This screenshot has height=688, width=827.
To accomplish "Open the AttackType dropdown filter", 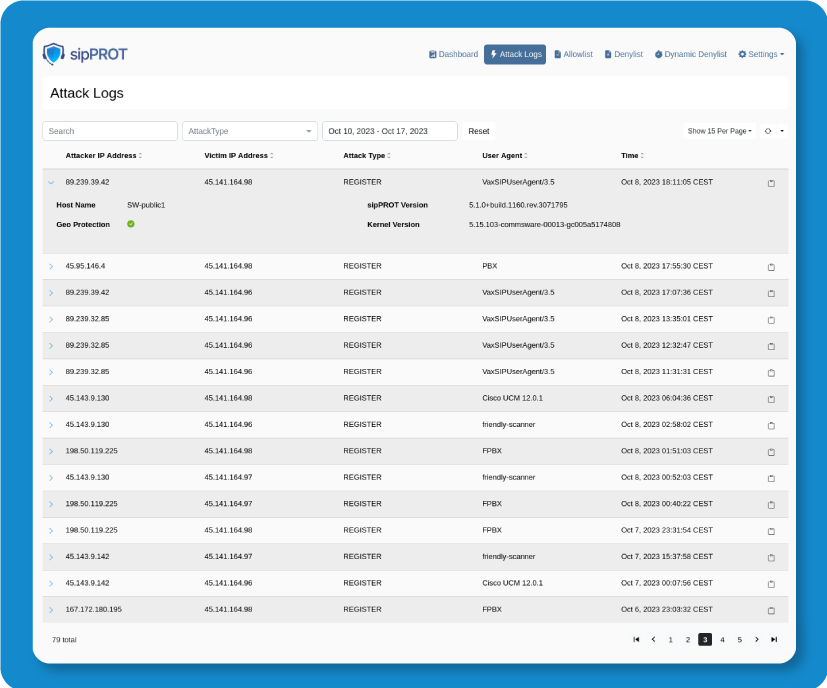I will pos(250,131).
